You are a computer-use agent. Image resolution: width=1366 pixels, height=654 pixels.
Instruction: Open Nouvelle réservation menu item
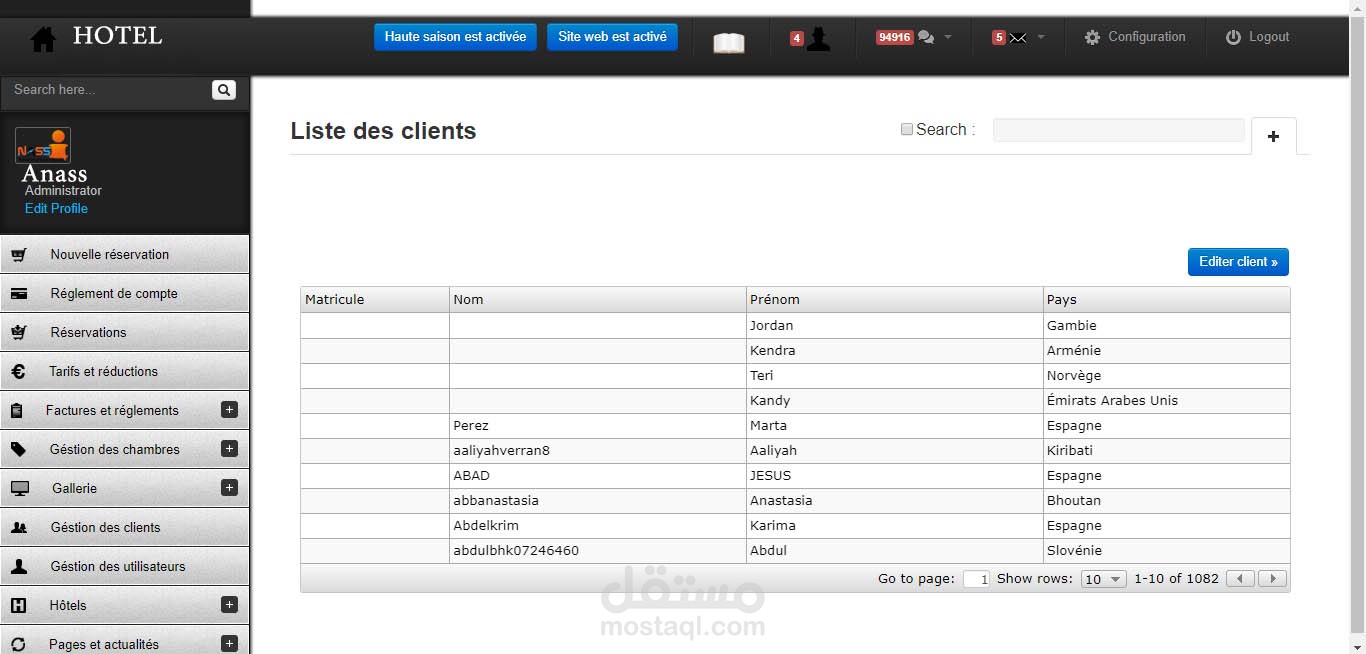(x=124, y=254)
